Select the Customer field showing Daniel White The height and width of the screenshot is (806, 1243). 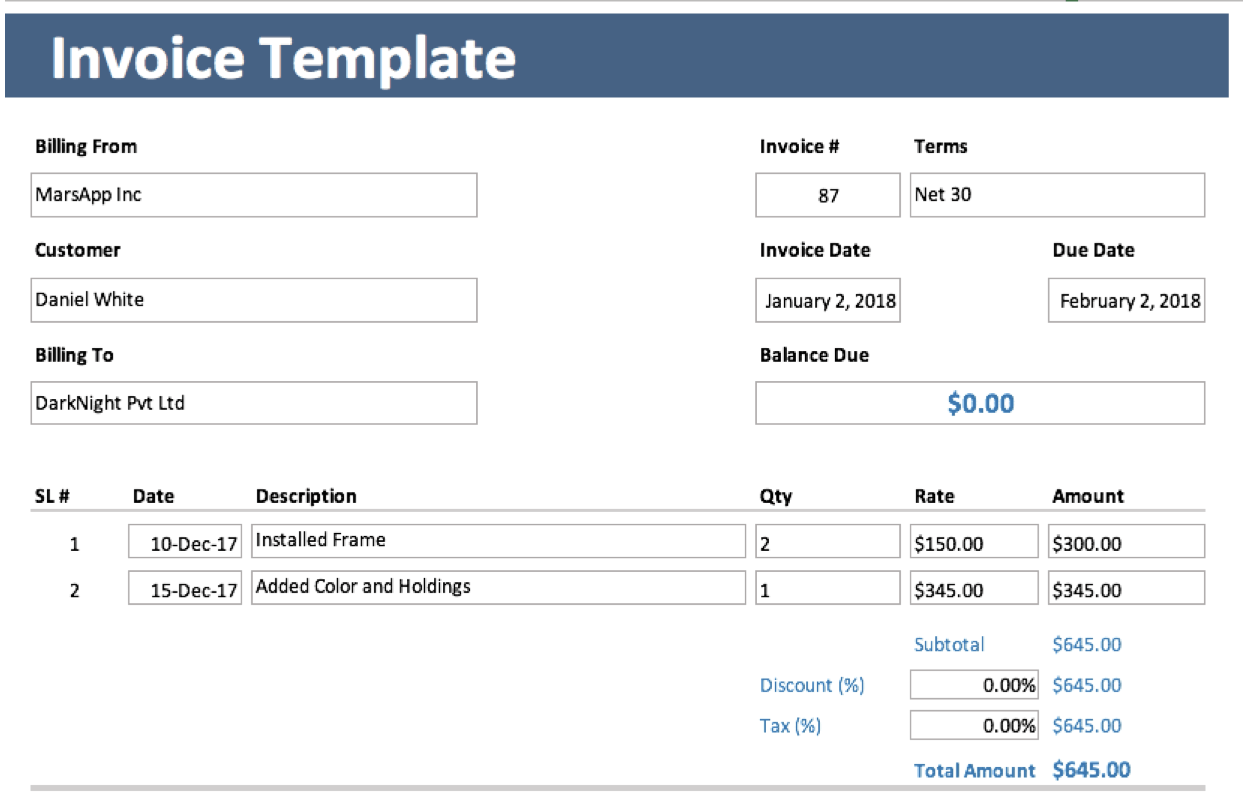click(254, 299)
